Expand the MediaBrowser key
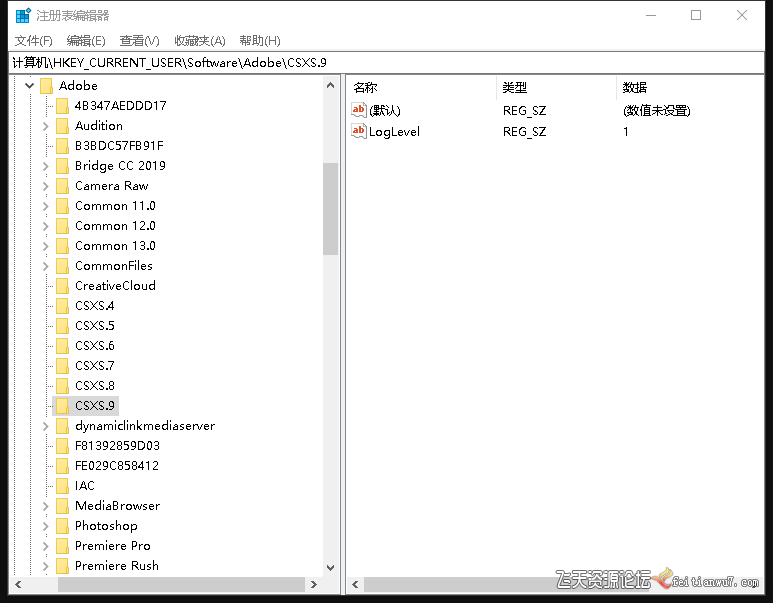773x603 pixels. [46, 506]
